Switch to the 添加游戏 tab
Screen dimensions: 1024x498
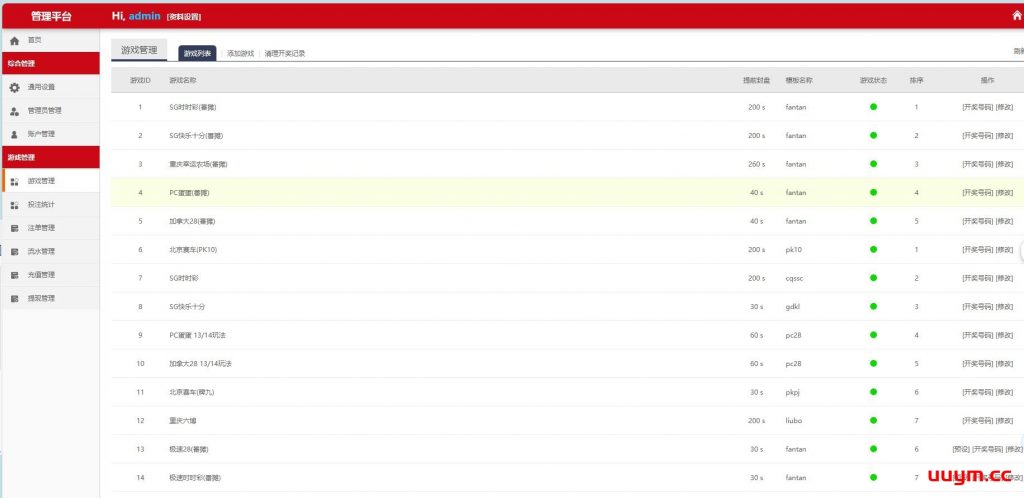[x=240, y=53]
